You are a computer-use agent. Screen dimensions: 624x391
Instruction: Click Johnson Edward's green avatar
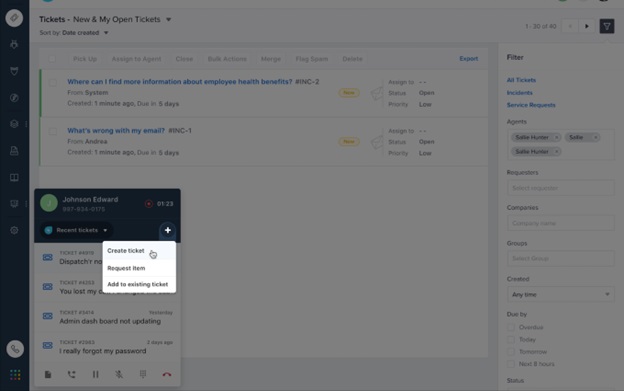coord(49,203)
